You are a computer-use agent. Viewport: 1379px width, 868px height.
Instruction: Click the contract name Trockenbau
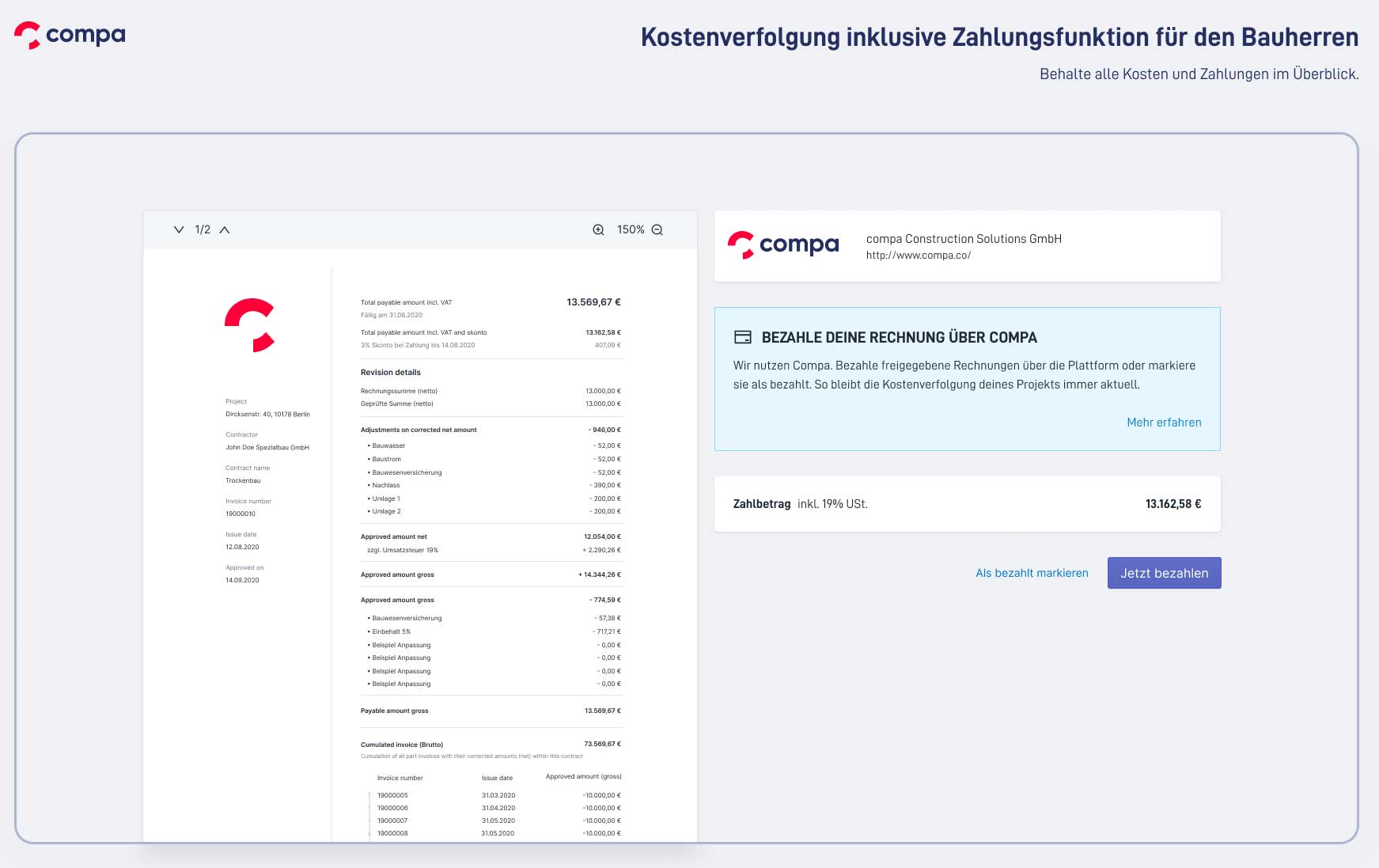[243, 480]
